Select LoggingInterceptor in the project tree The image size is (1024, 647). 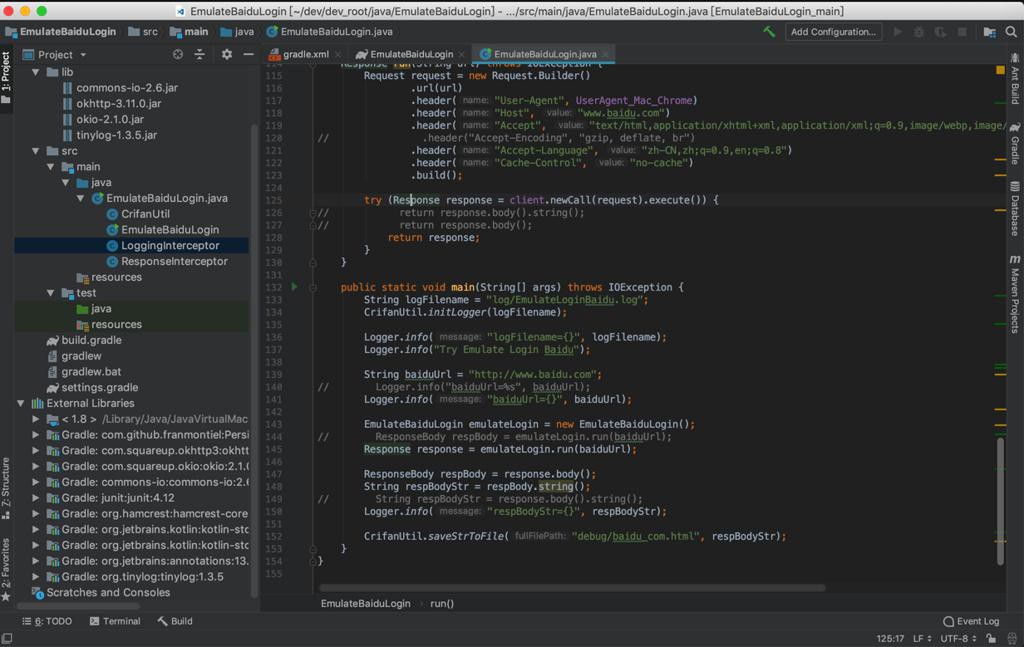(170, 245)
